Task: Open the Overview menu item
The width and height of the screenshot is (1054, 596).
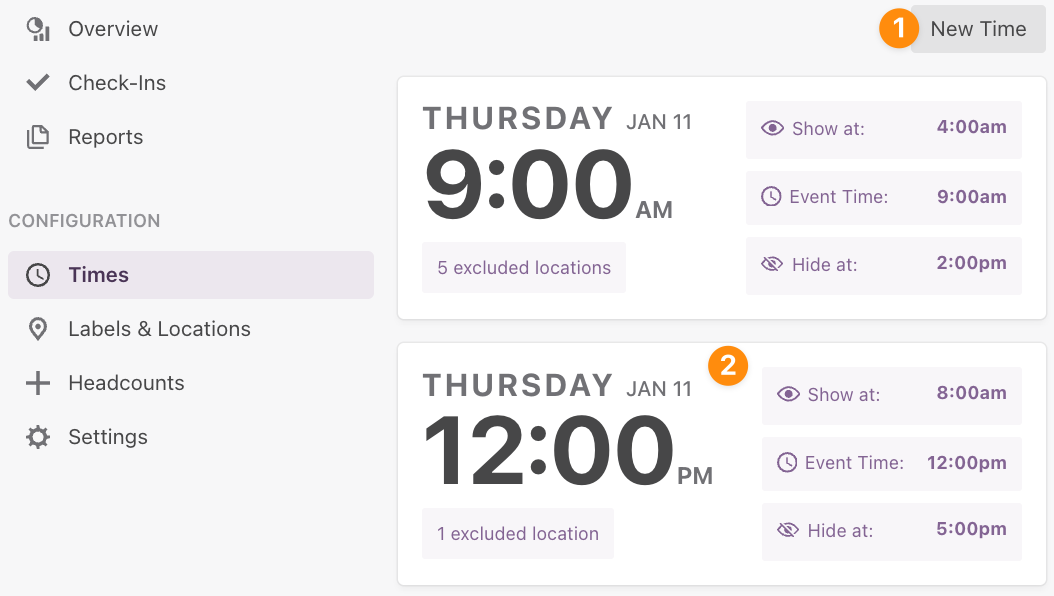Action: click(113, 29)
